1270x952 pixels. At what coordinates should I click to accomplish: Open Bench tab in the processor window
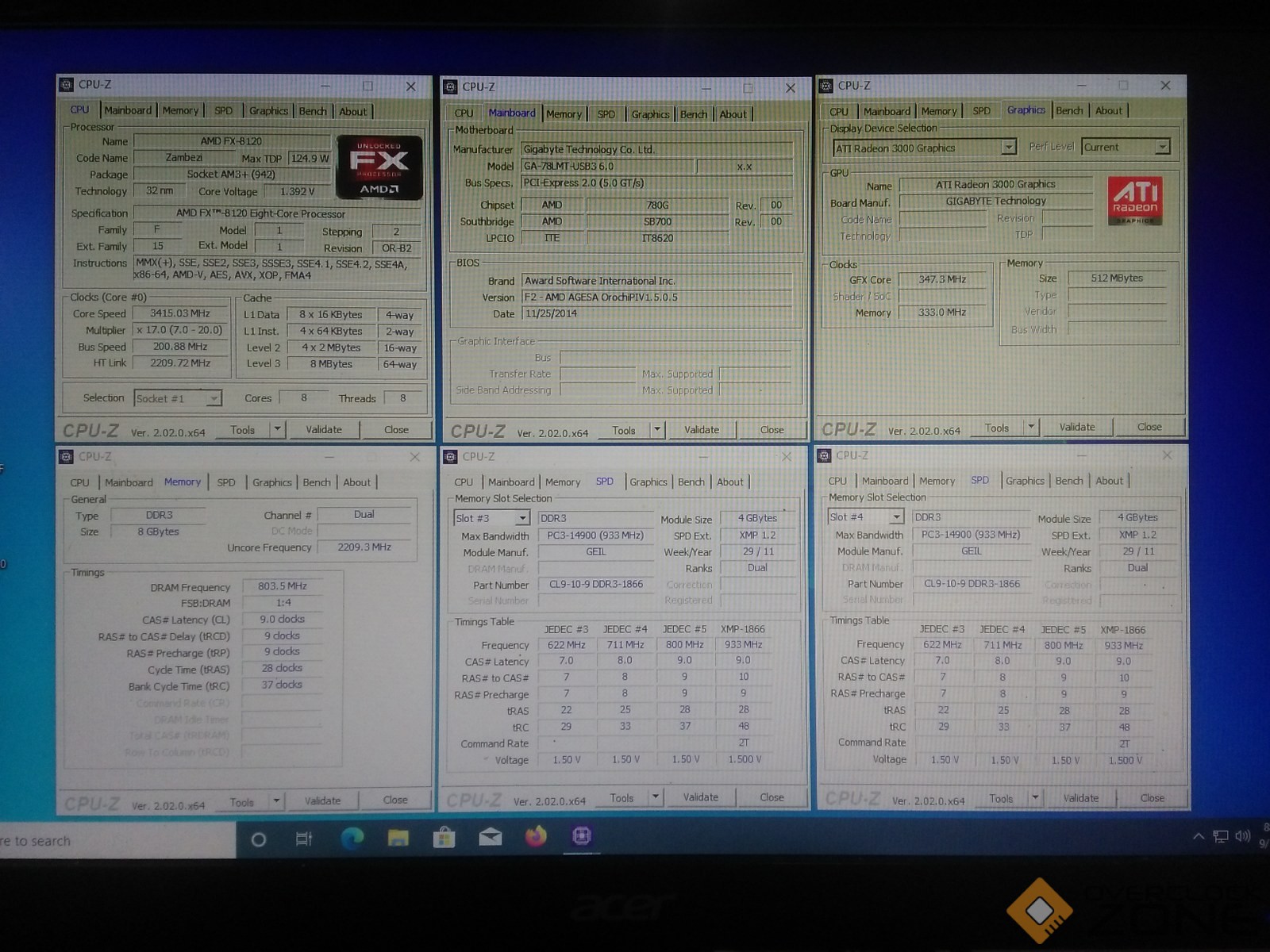point(313,111)
